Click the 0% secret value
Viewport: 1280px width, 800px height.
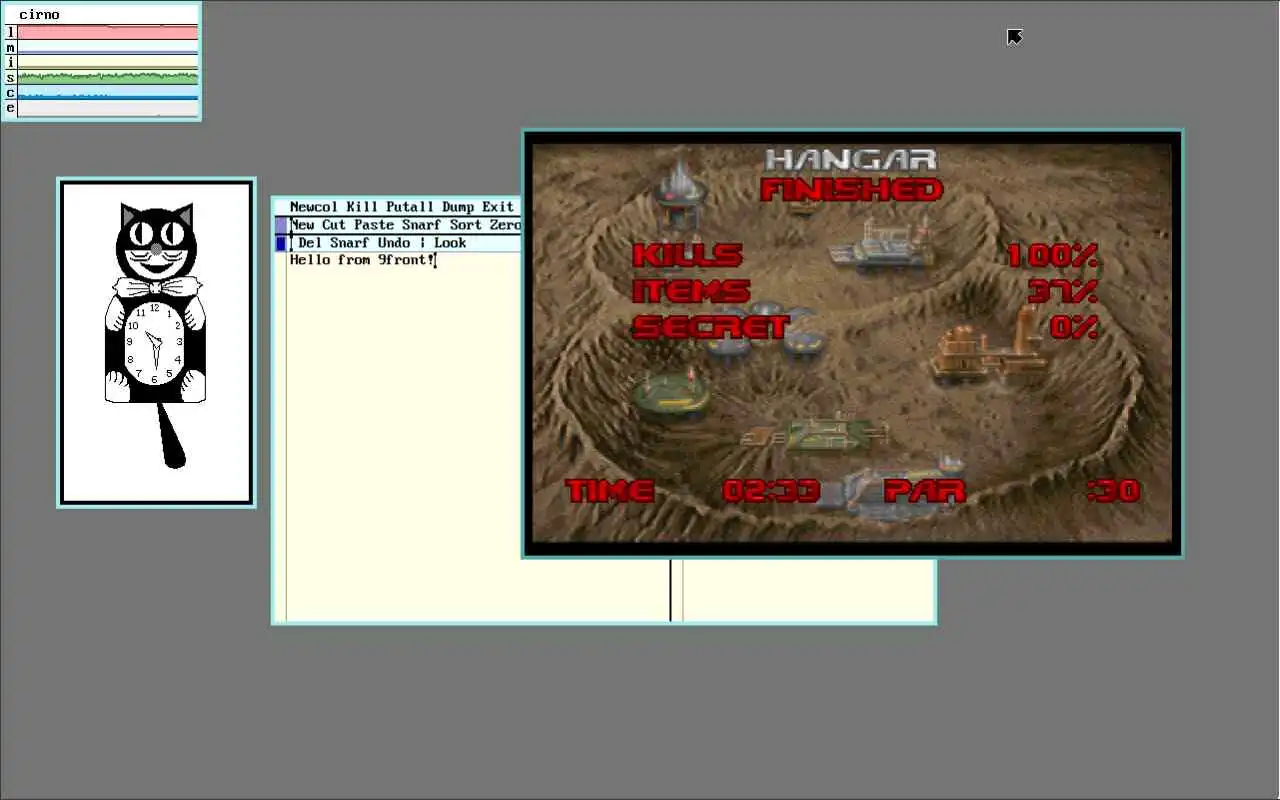click(x=1075, y=327)
